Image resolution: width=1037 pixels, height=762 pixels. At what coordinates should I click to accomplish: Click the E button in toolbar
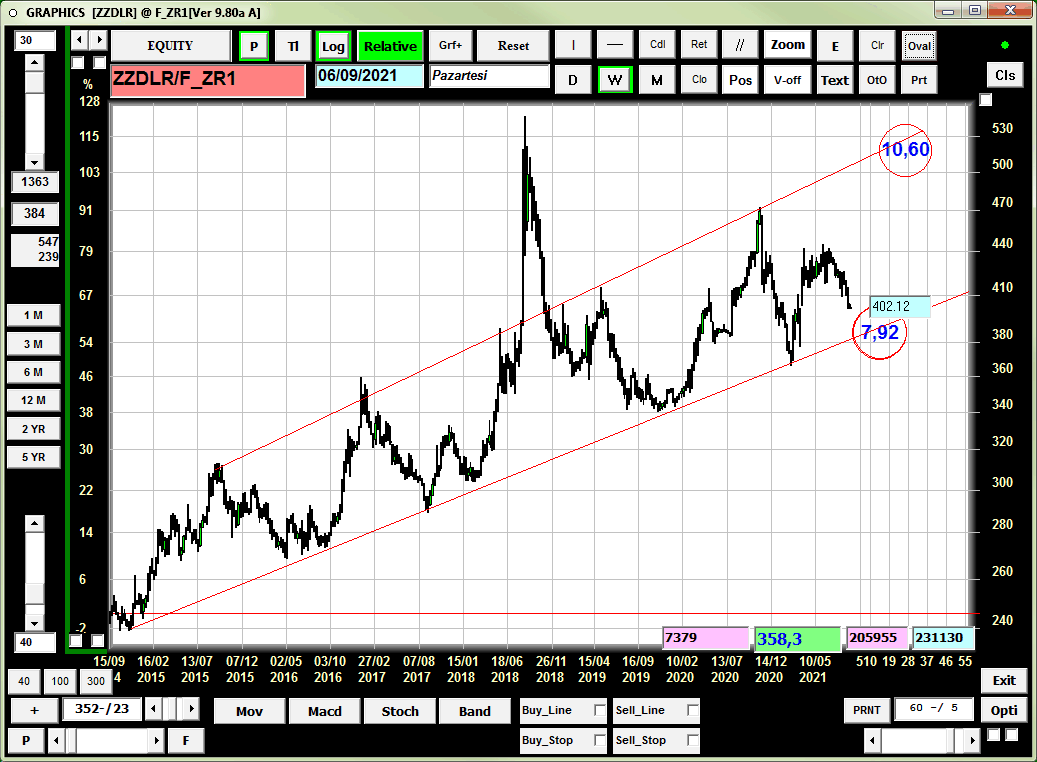pyautogui.click(x=835, y=46)
